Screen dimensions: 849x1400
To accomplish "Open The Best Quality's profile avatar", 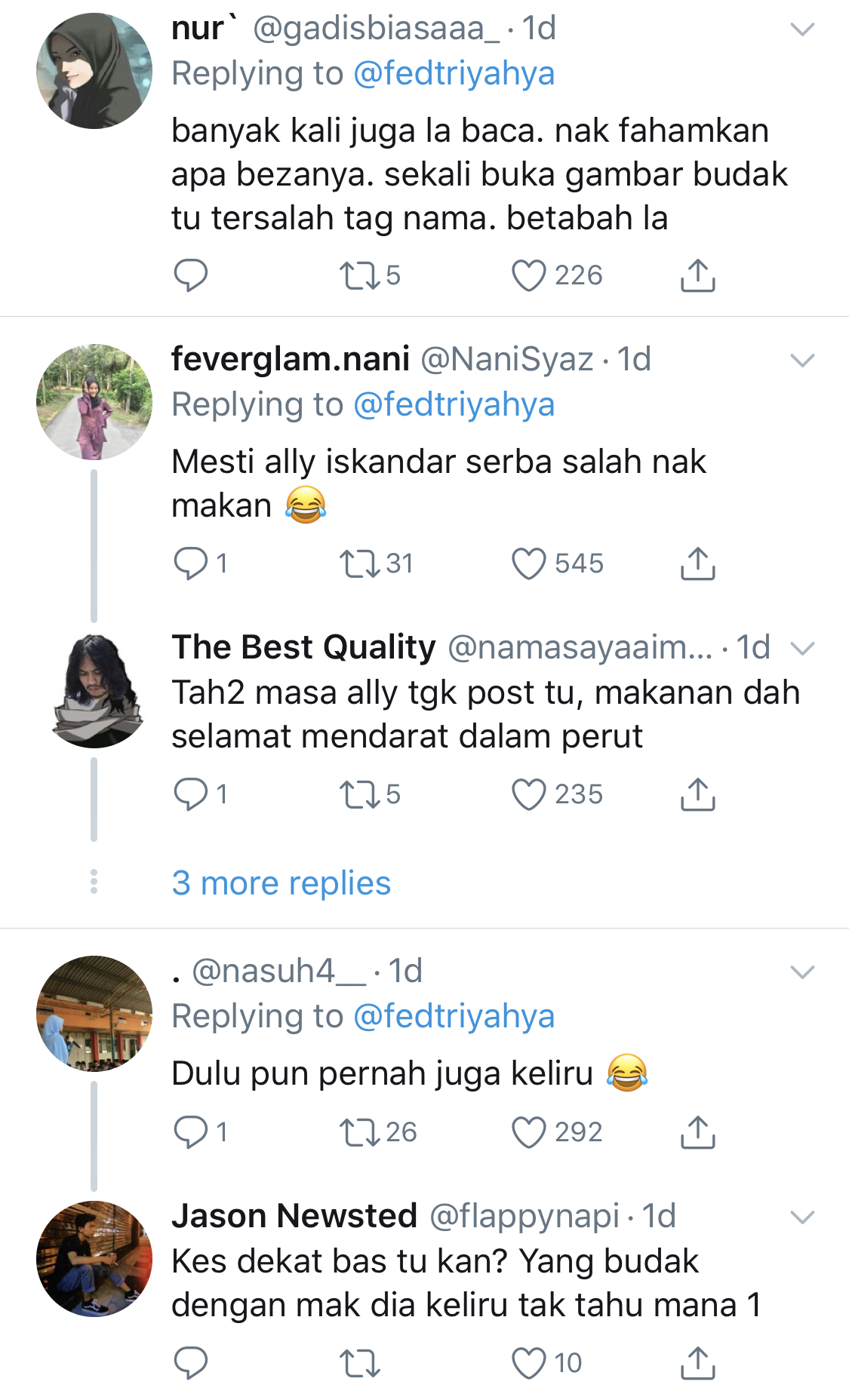I will tap(94, 691).
